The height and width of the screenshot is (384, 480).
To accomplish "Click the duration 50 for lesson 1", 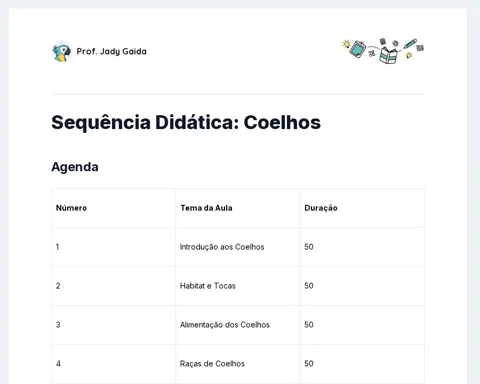I will [x=309, y=247].
